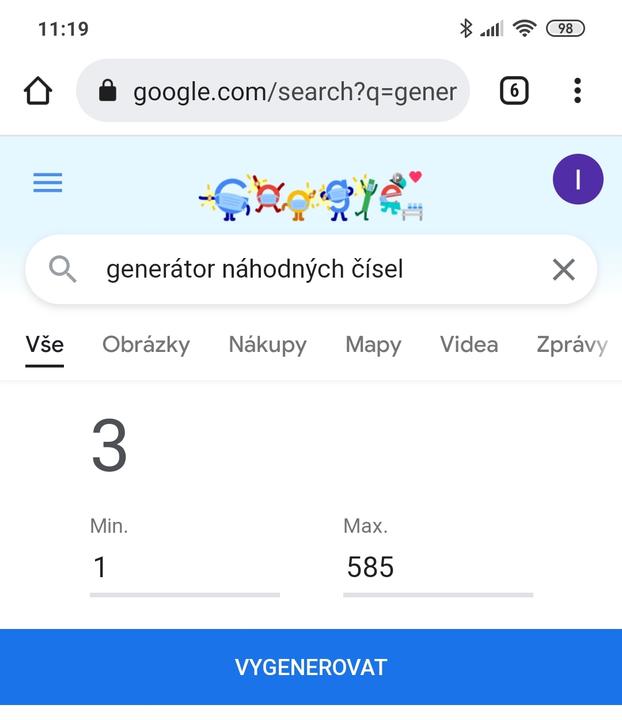Switch to the Nákupy tab
The height and width of the screenshot is (720, 622).
[x=267, y=345]
